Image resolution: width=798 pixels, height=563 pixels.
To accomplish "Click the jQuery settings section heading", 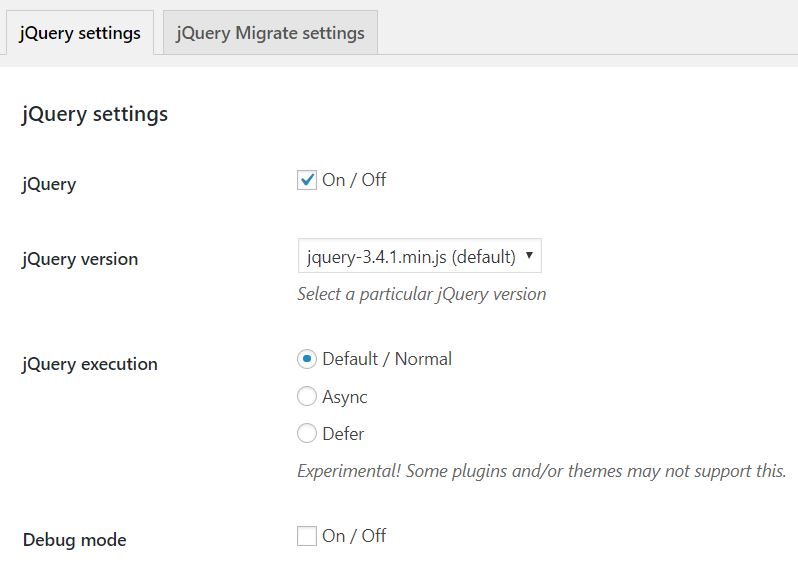I will click(x=95, y=114).
